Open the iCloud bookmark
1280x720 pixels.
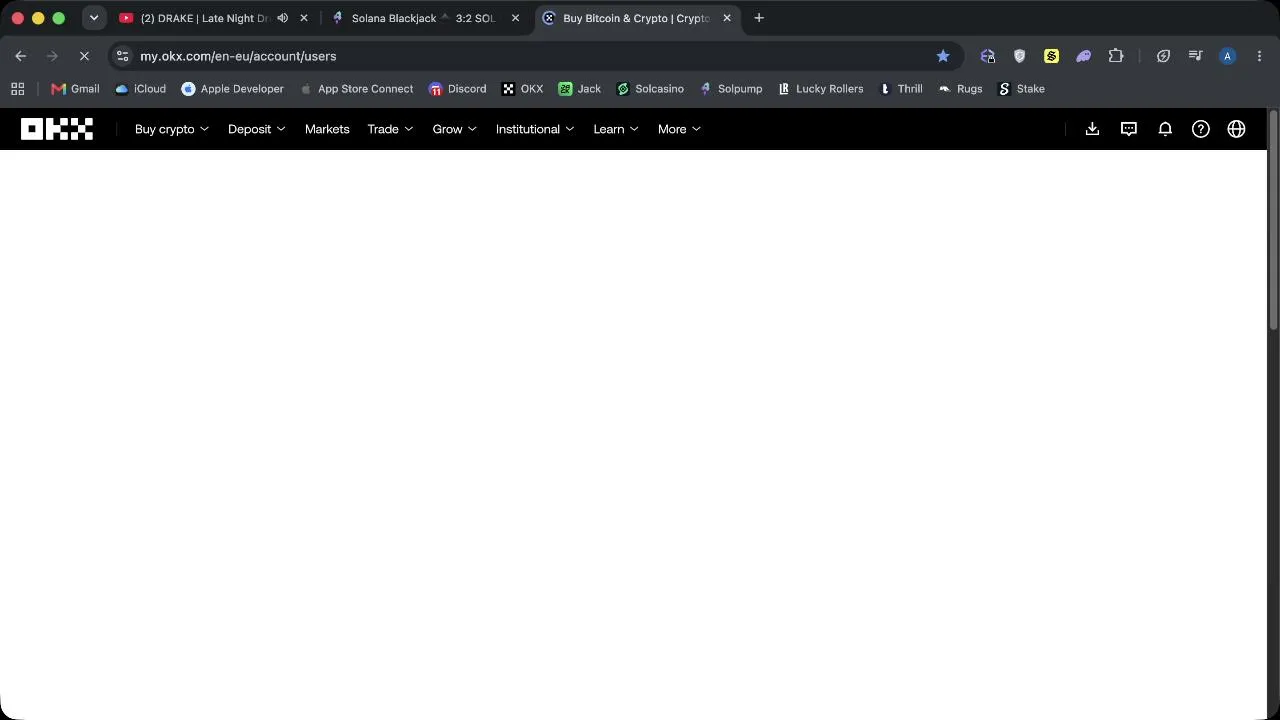pos(140,89)
